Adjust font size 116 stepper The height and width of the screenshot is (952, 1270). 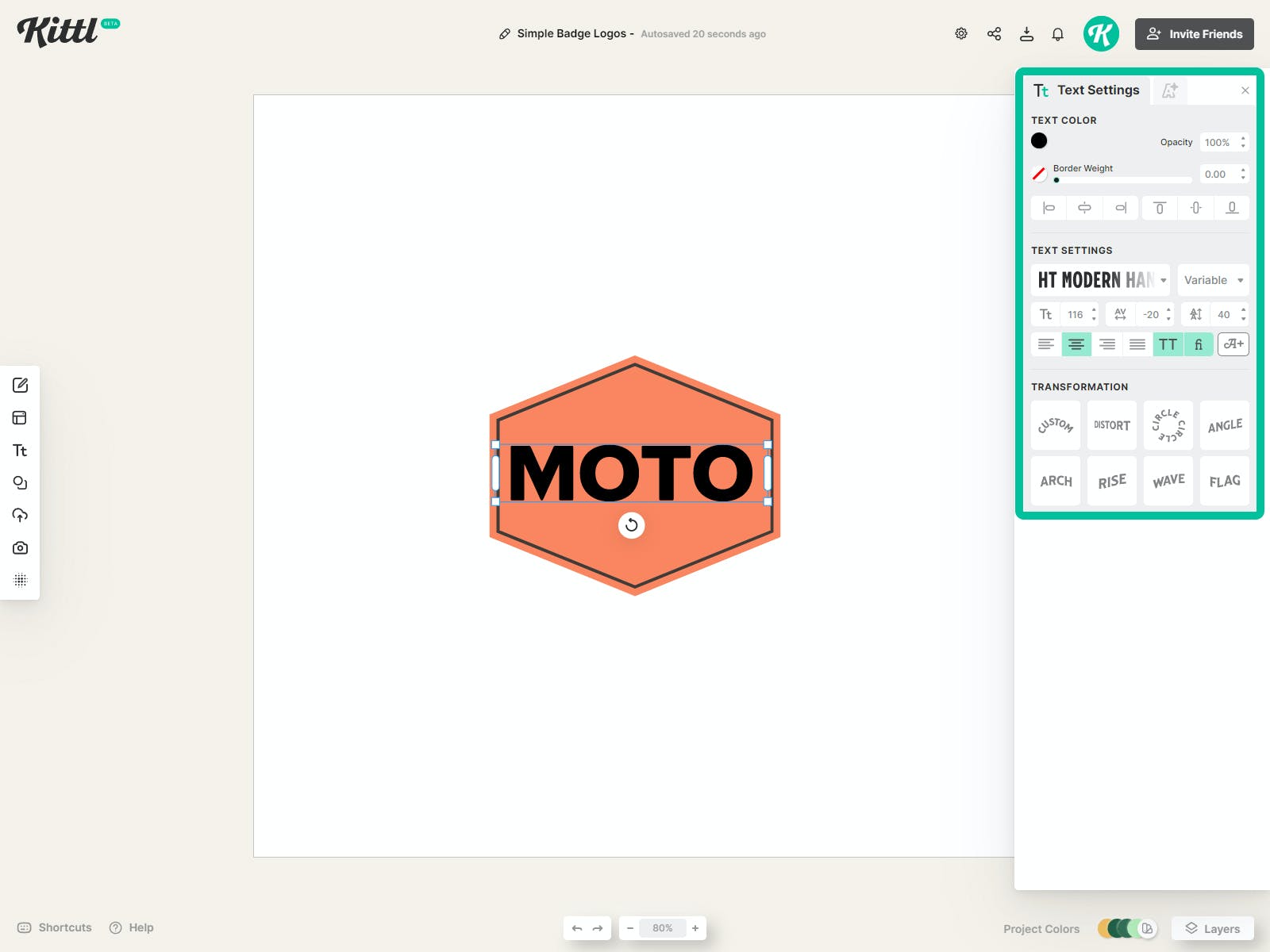point(1094,315)
